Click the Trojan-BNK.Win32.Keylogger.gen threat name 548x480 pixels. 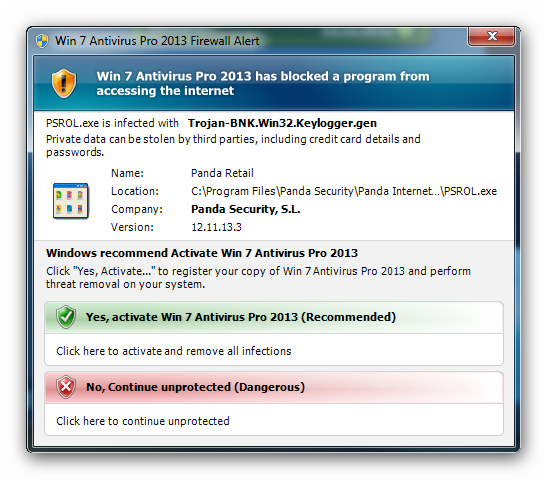[282, 123]
